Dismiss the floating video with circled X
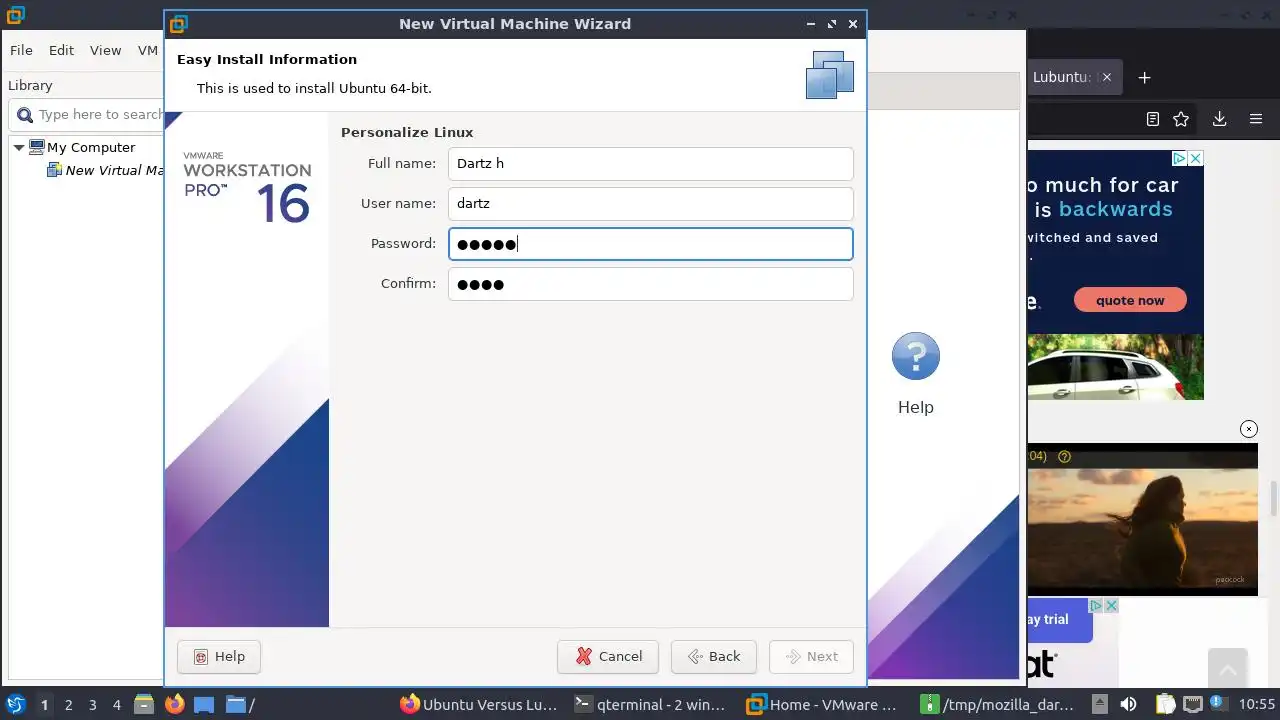Screen dimensions: 1280x720 pyautogui.click(x=1248, y=429)
